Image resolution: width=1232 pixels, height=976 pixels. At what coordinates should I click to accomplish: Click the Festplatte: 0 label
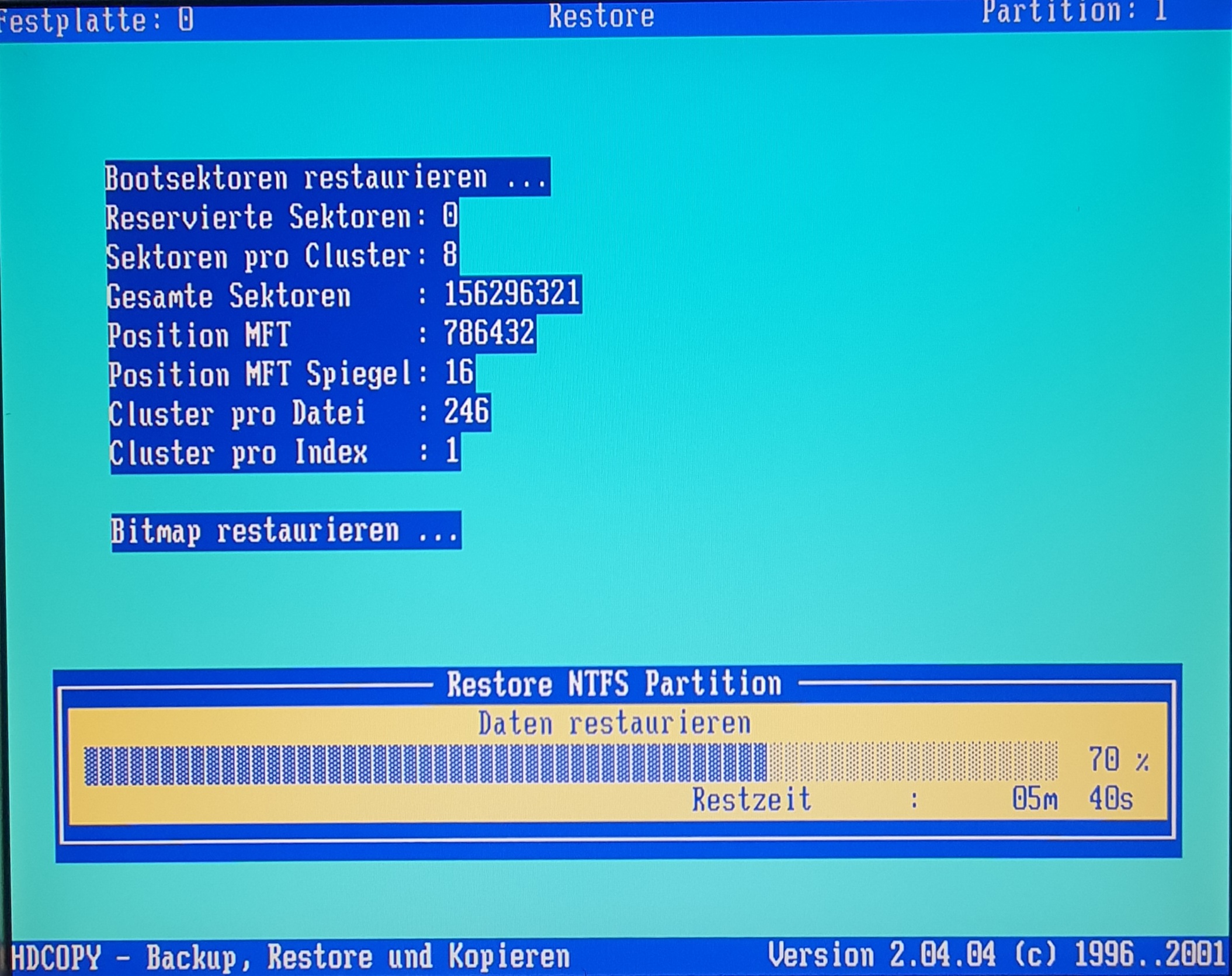coord(96,20)
